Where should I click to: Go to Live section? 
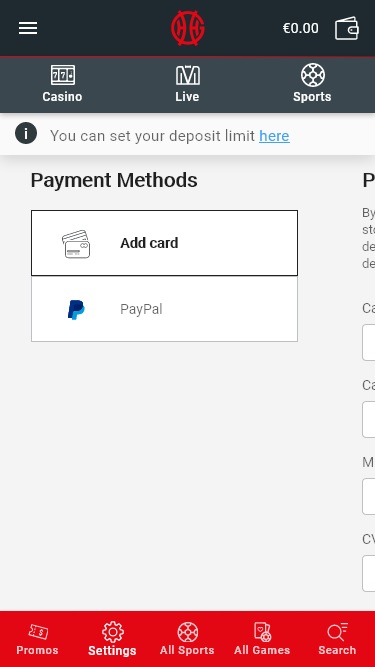click(x=188, y=84)
